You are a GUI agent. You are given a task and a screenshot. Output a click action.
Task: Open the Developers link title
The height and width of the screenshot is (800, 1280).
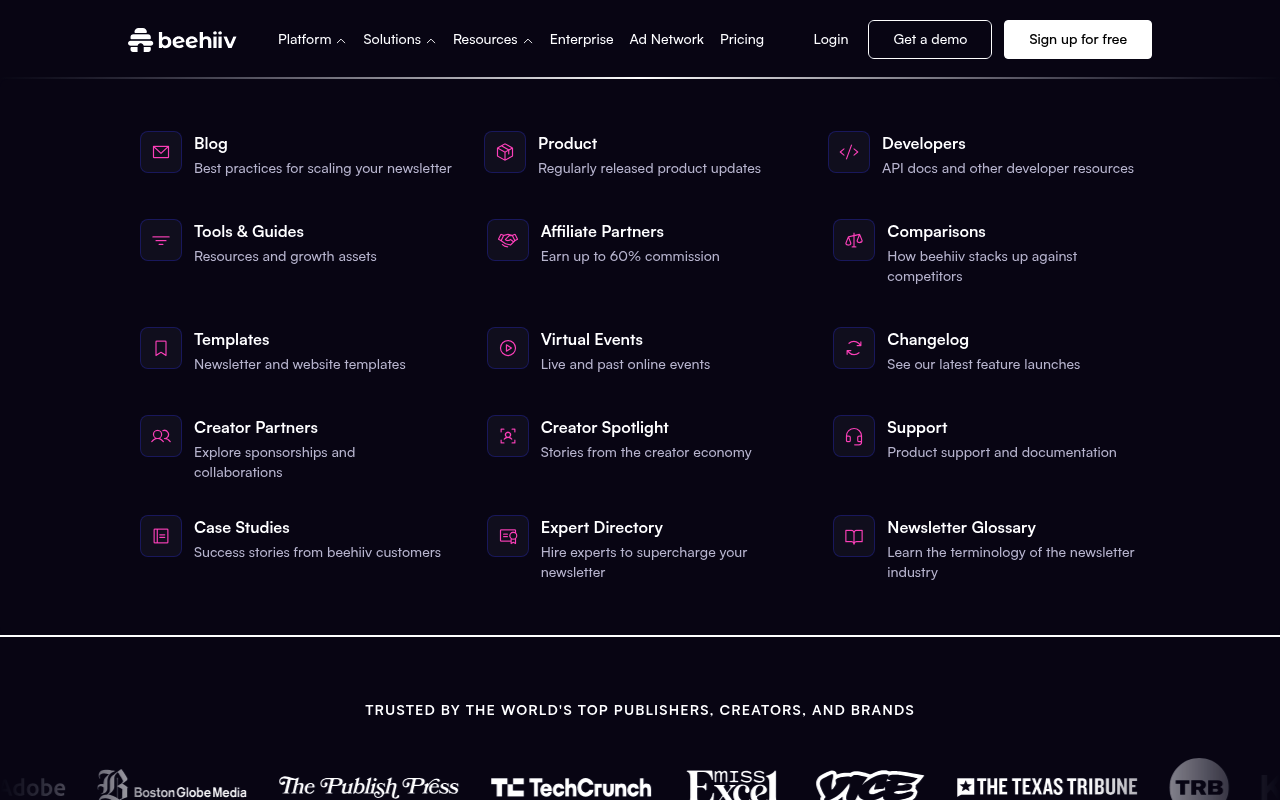coord(924,143)
